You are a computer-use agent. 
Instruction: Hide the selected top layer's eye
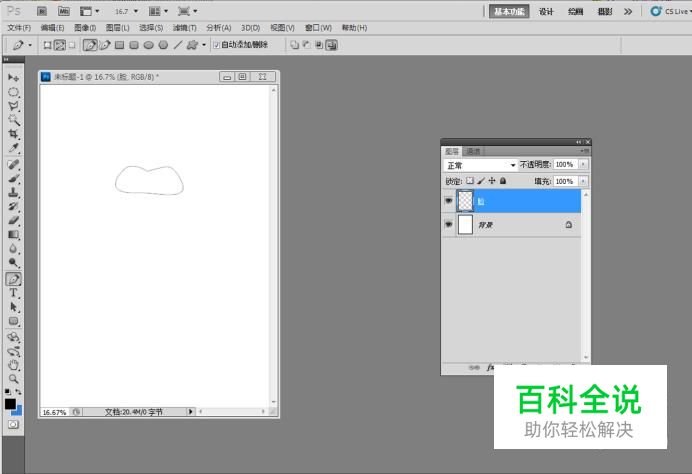(x=449, y=201)
